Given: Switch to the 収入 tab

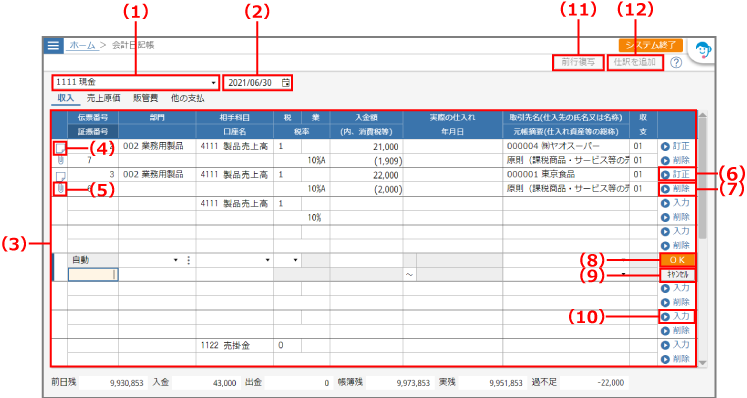Looking at the screenshot, I should (x=66, y=98).
